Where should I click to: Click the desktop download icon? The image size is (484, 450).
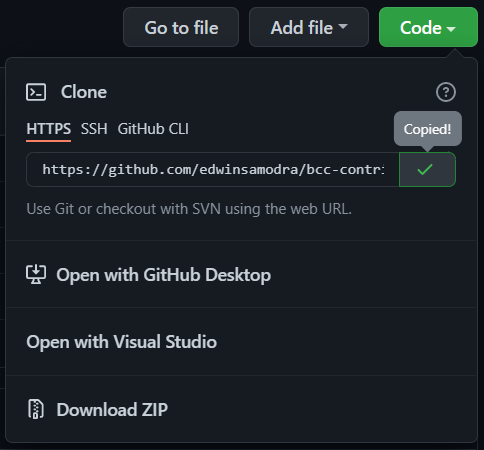coord(36,274)
